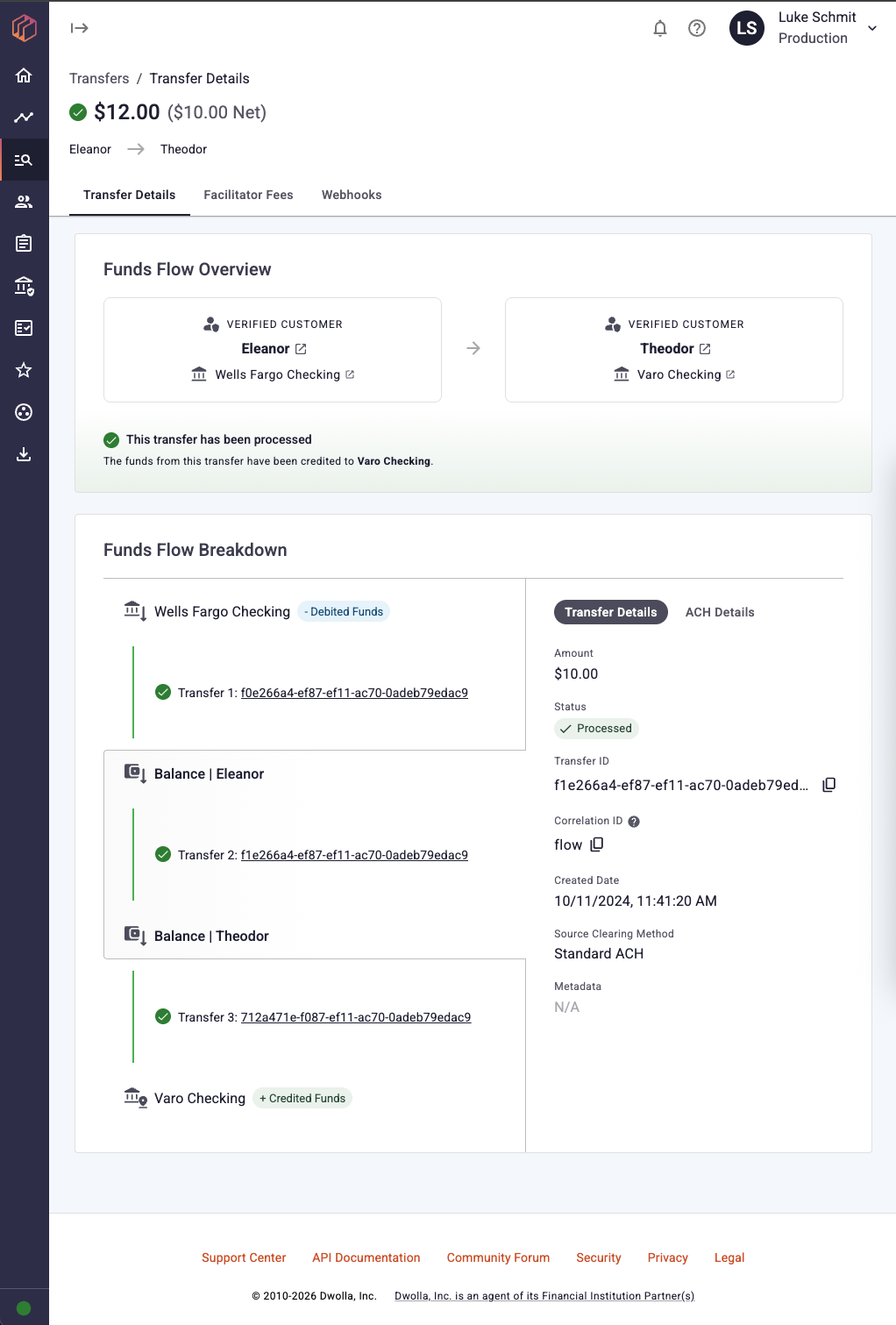Screen dimensions: 896x1325
Task: Open the help question mark icon
Action: (697, 28)
